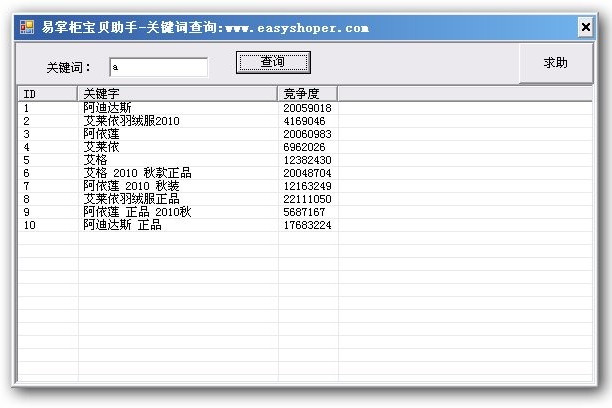Select row 3 阿依莲 keyword
This screenshot has width=612, height=408.
tap(101, 134)
